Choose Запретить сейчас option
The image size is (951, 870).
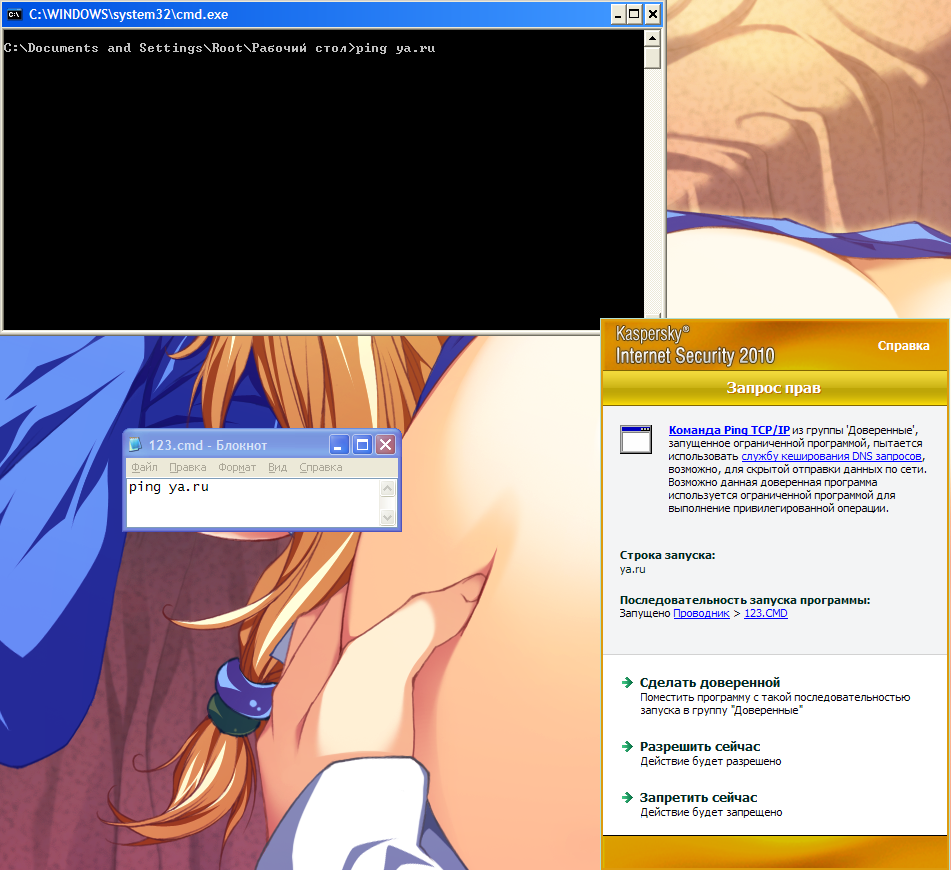pos(698,797)
